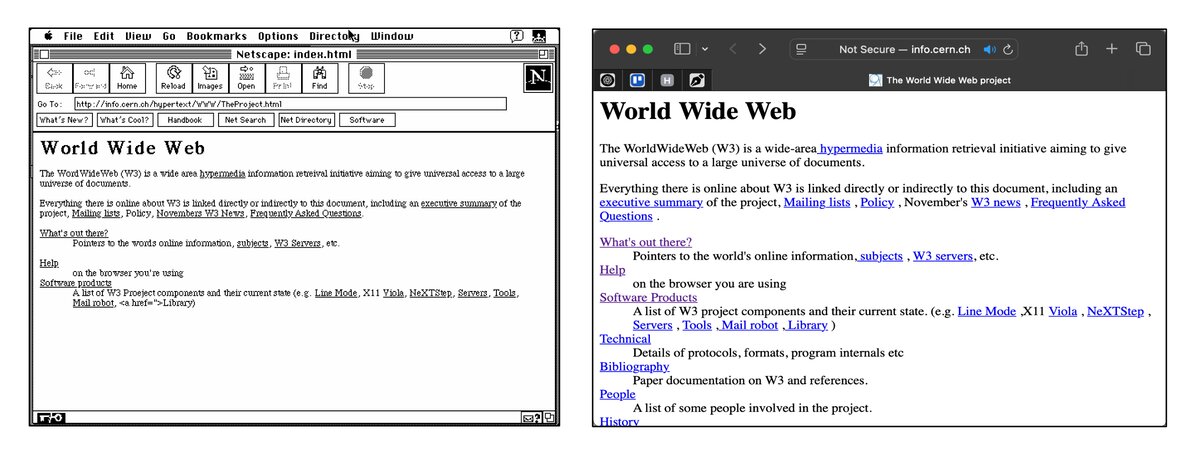Click the security key icon in Netscape status bar

(x=50, y=417)
